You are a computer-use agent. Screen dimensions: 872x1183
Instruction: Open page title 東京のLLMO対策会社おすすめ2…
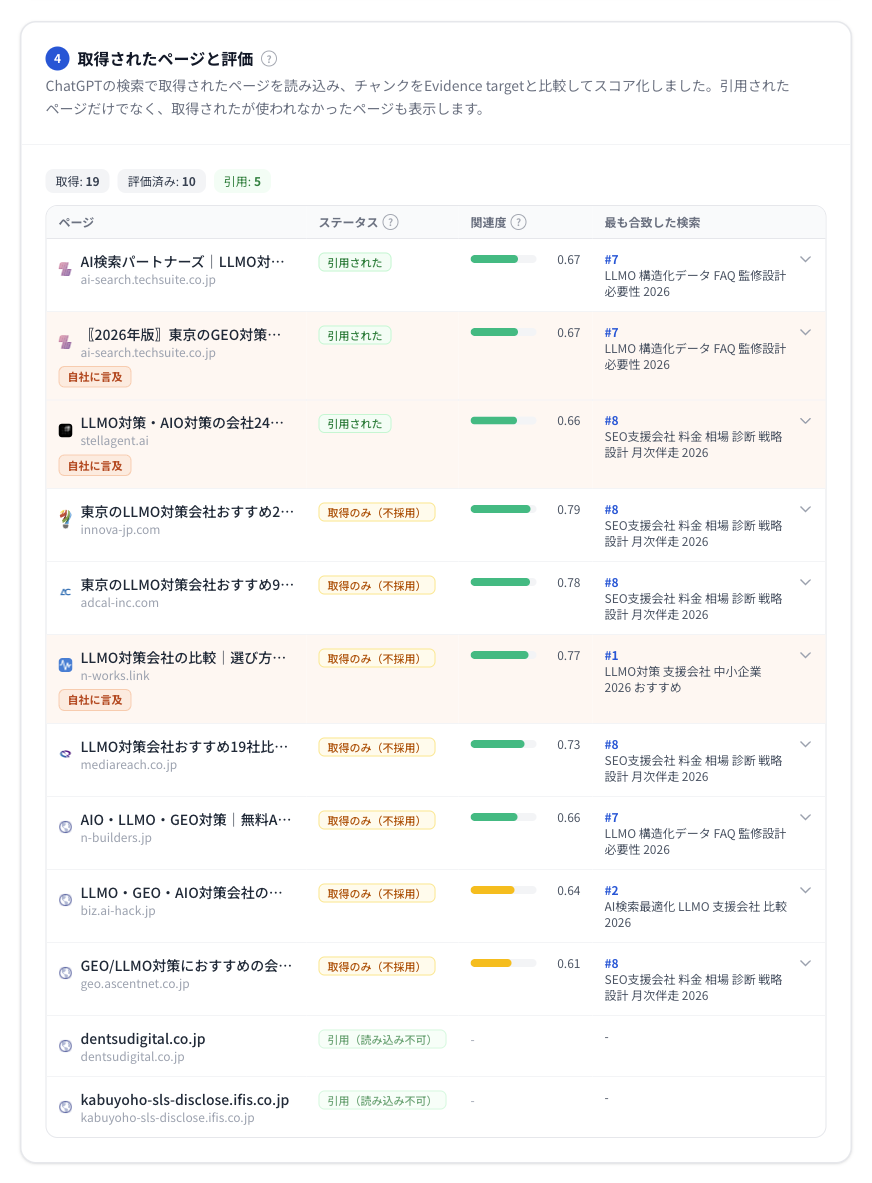[187, 512]
